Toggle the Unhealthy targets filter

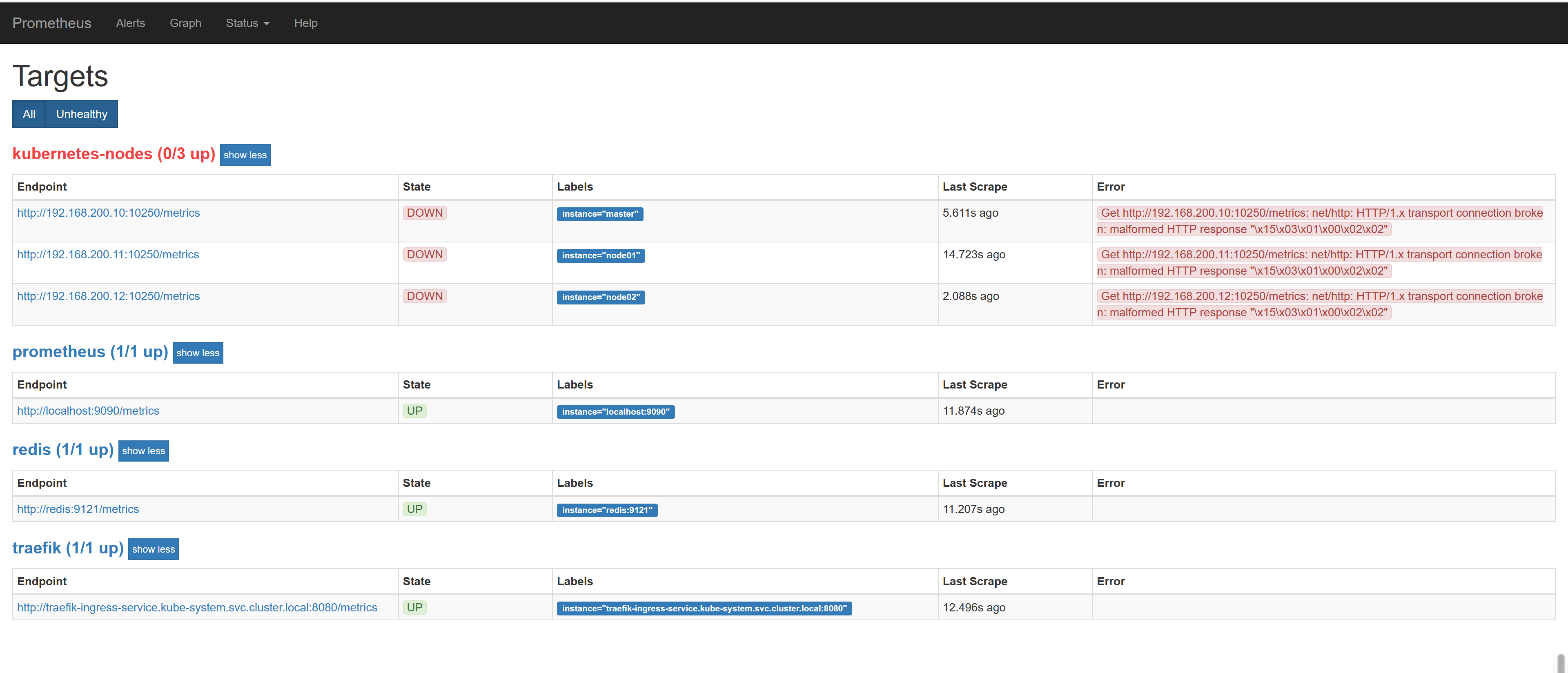82,114
